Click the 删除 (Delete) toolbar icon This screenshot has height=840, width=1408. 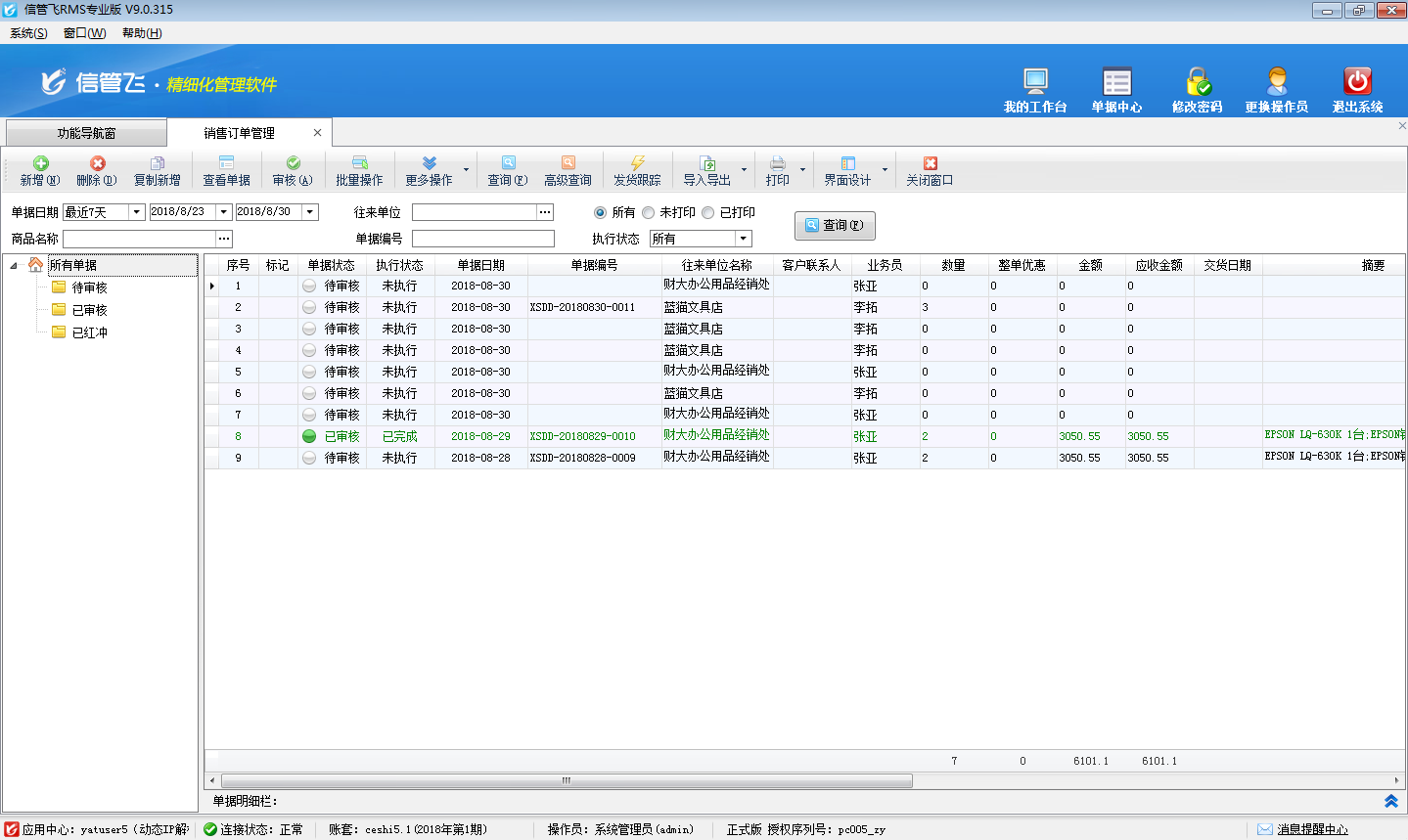(x=97, y=164)
